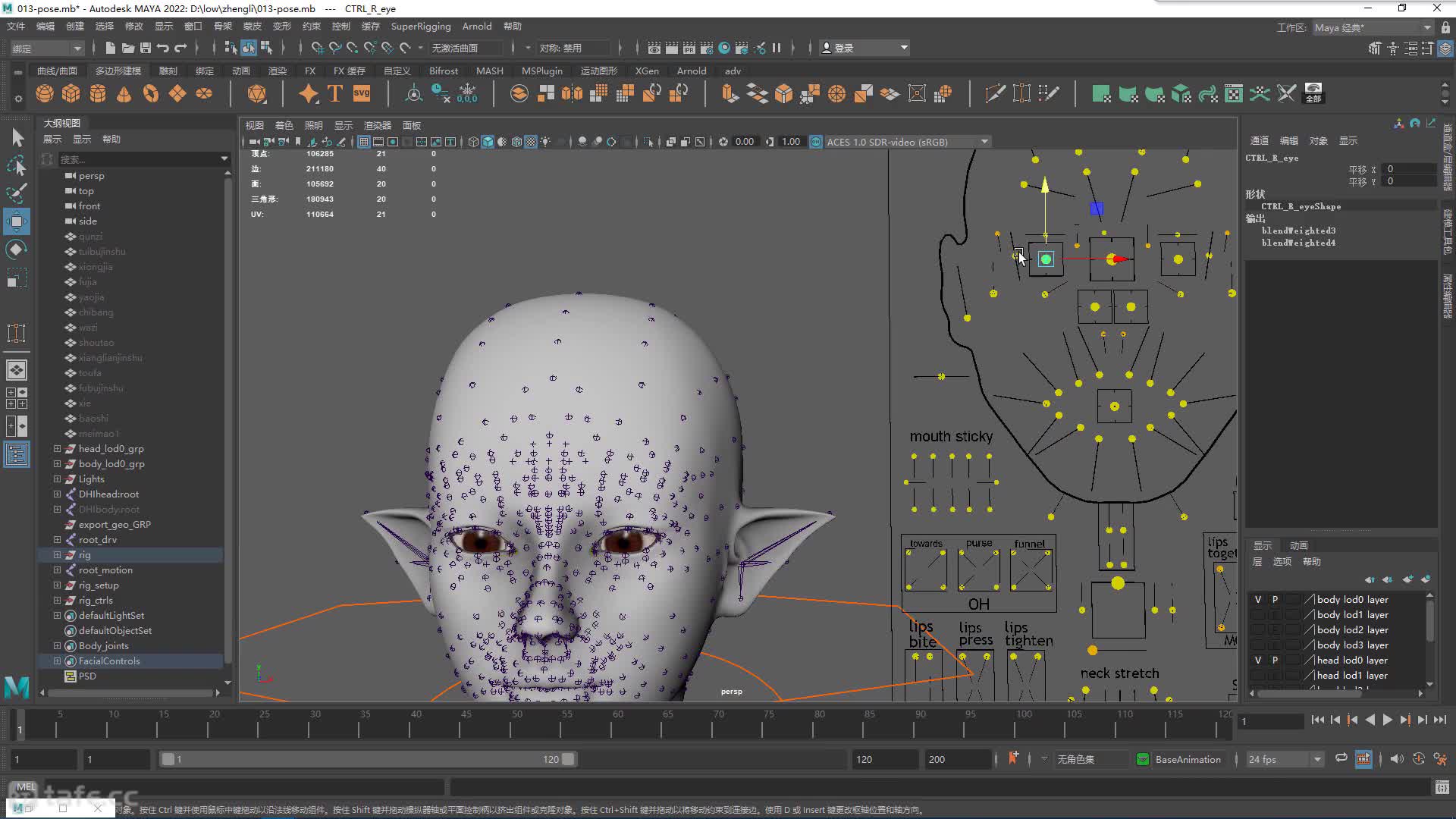The width and height of the screenshot is (1456, 819).
Task: Click the SVG tool shelf icon
Action: [362, 94]
